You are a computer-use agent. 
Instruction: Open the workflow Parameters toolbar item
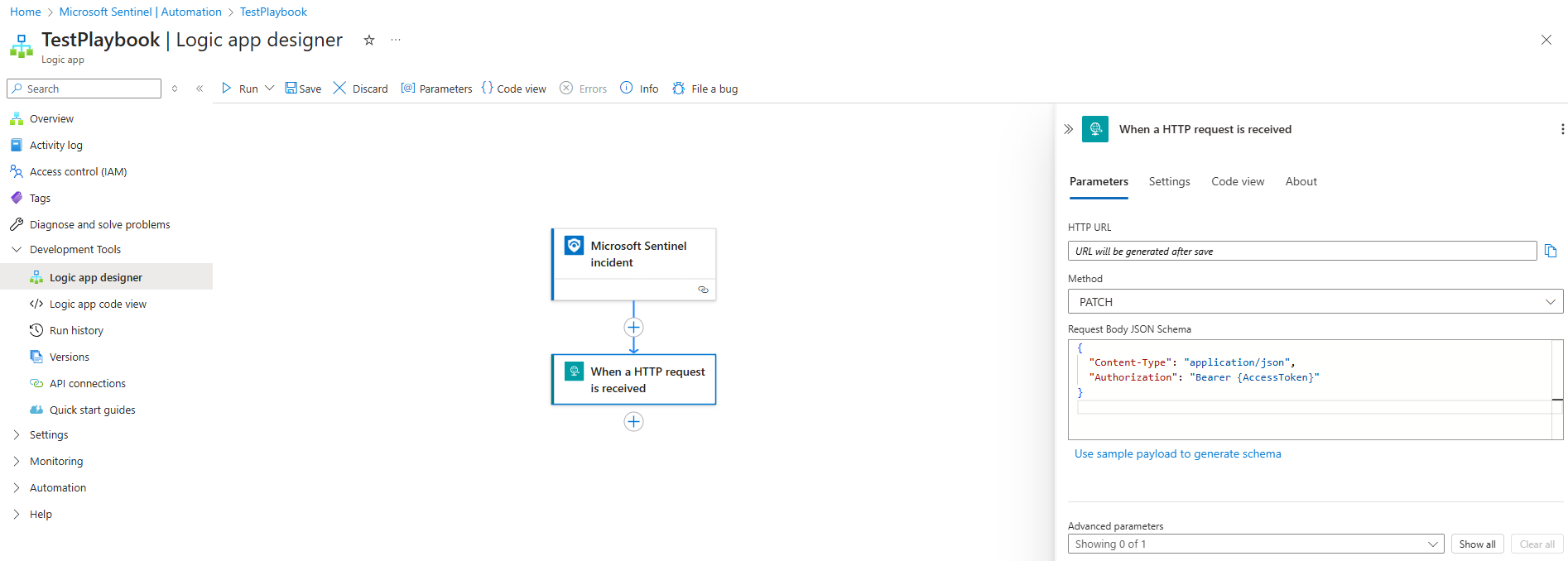click(436, 89)
